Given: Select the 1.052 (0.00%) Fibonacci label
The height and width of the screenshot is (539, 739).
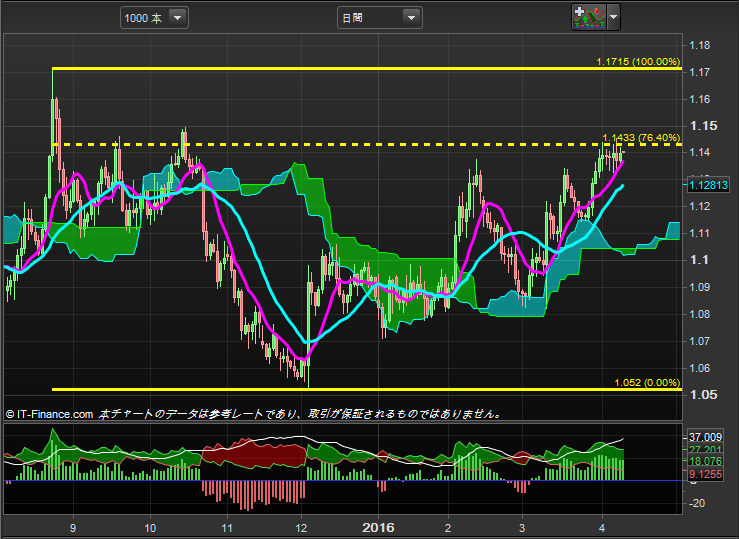Looking at the screenshot, I should tap(647, 383).
